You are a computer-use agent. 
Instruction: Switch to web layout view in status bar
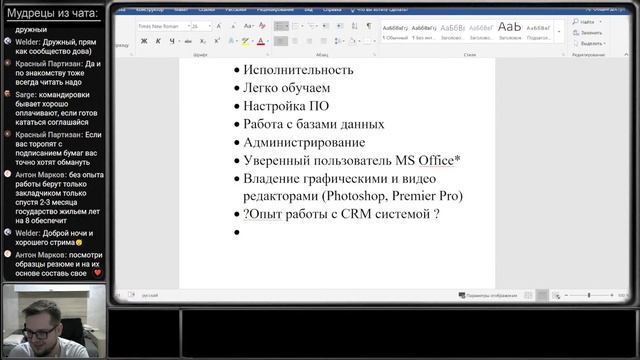[x=556, y=295]
